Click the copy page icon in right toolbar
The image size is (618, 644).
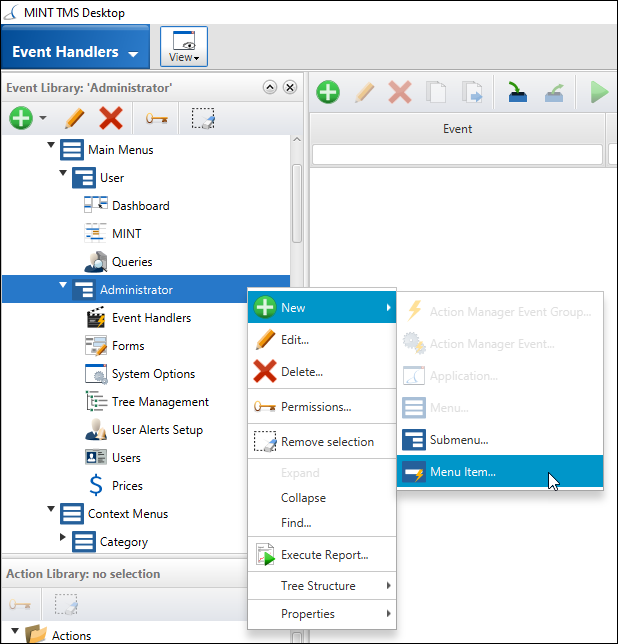(436, 92)
